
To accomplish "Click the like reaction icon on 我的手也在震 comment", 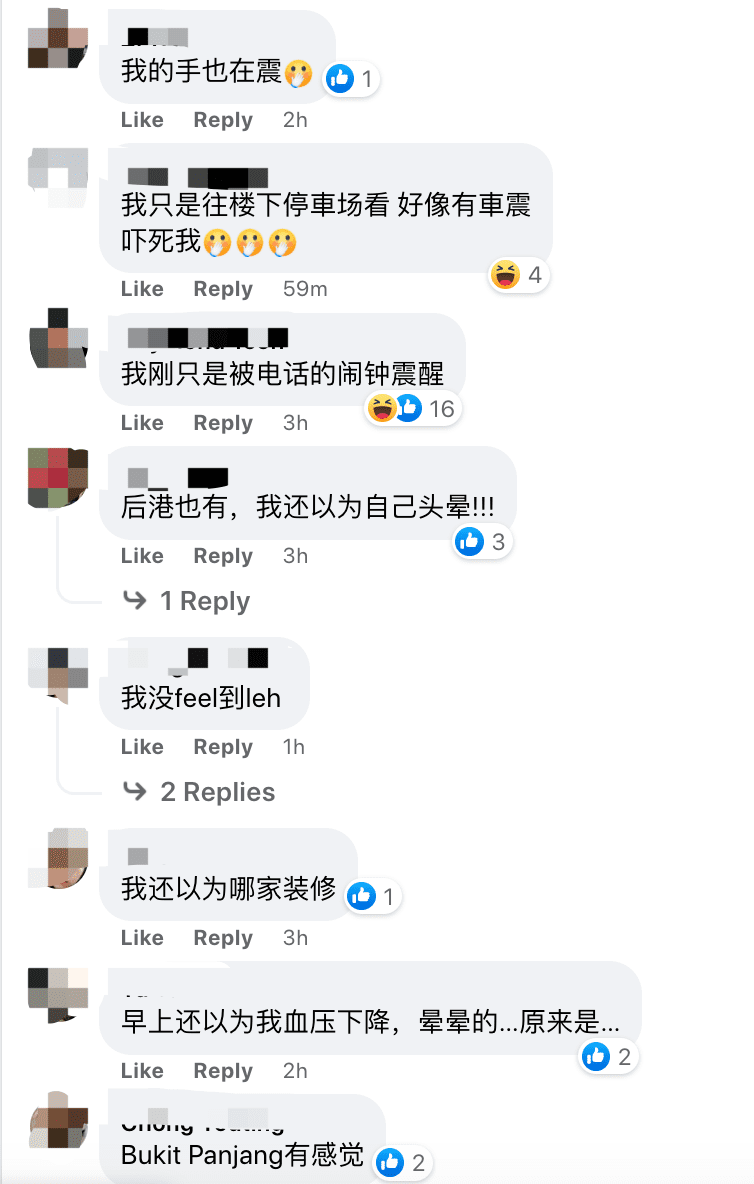I will [340, 78].
